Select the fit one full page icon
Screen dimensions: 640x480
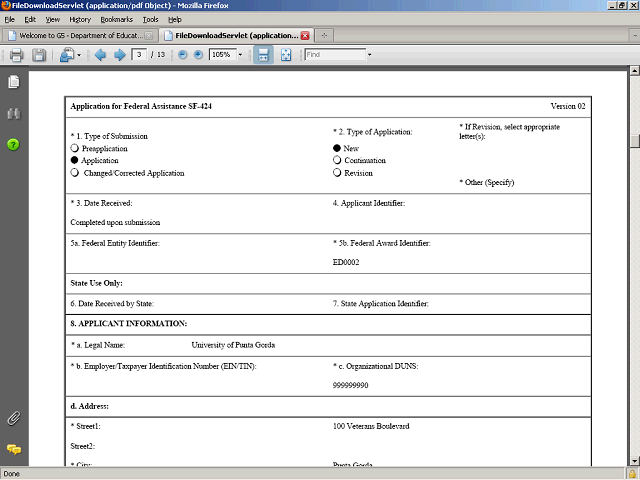pyautogui.click(x=286, y=55)
